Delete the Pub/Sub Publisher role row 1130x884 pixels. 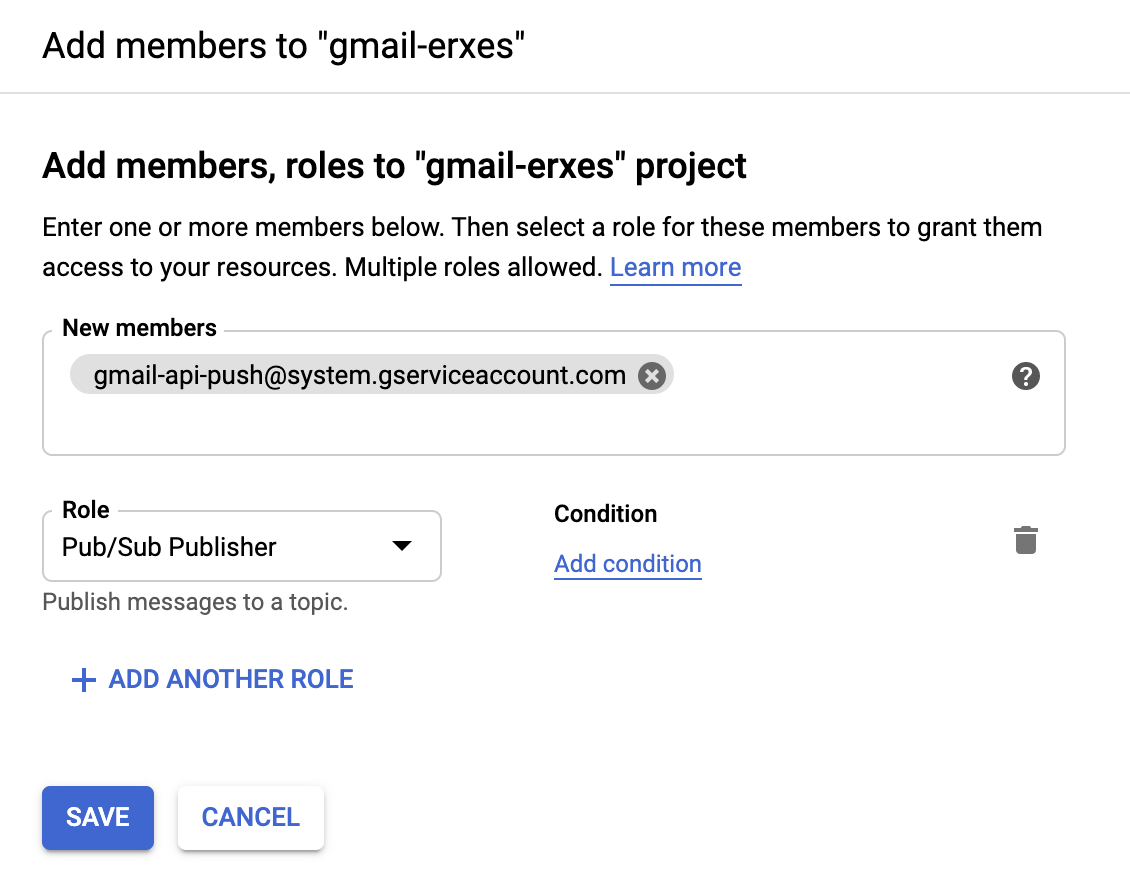point(1026,540)
